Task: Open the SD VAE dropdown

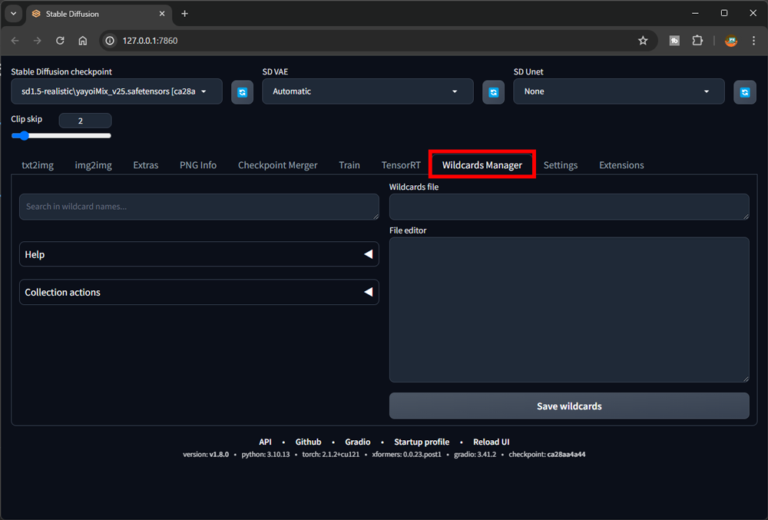Action: 367,92
